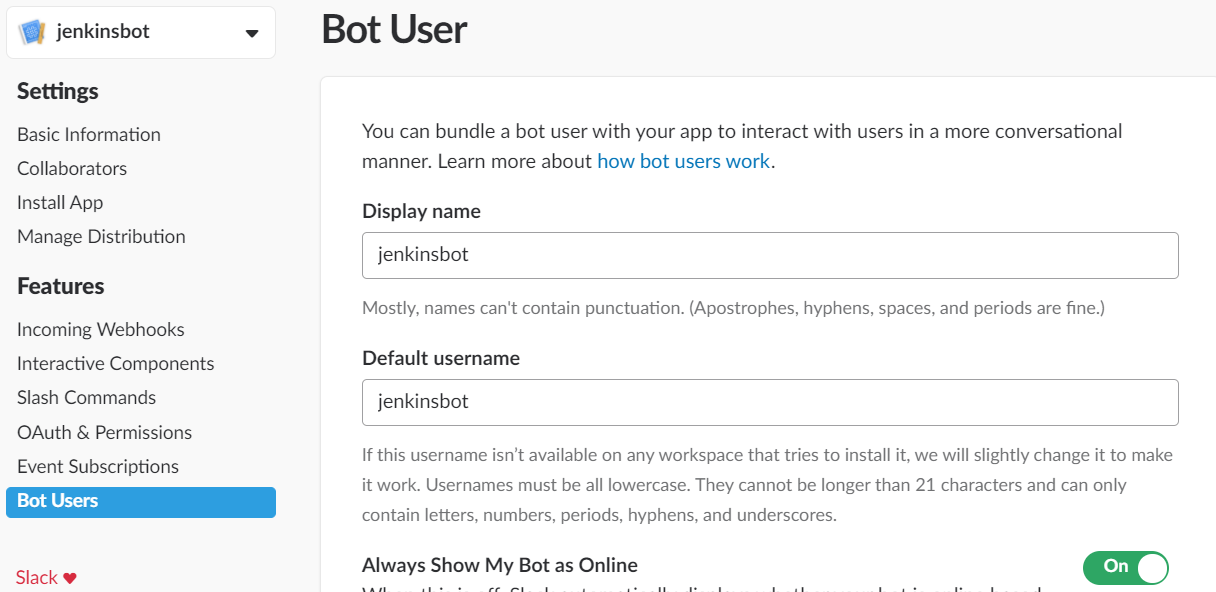Click the username rules help text

767,485
